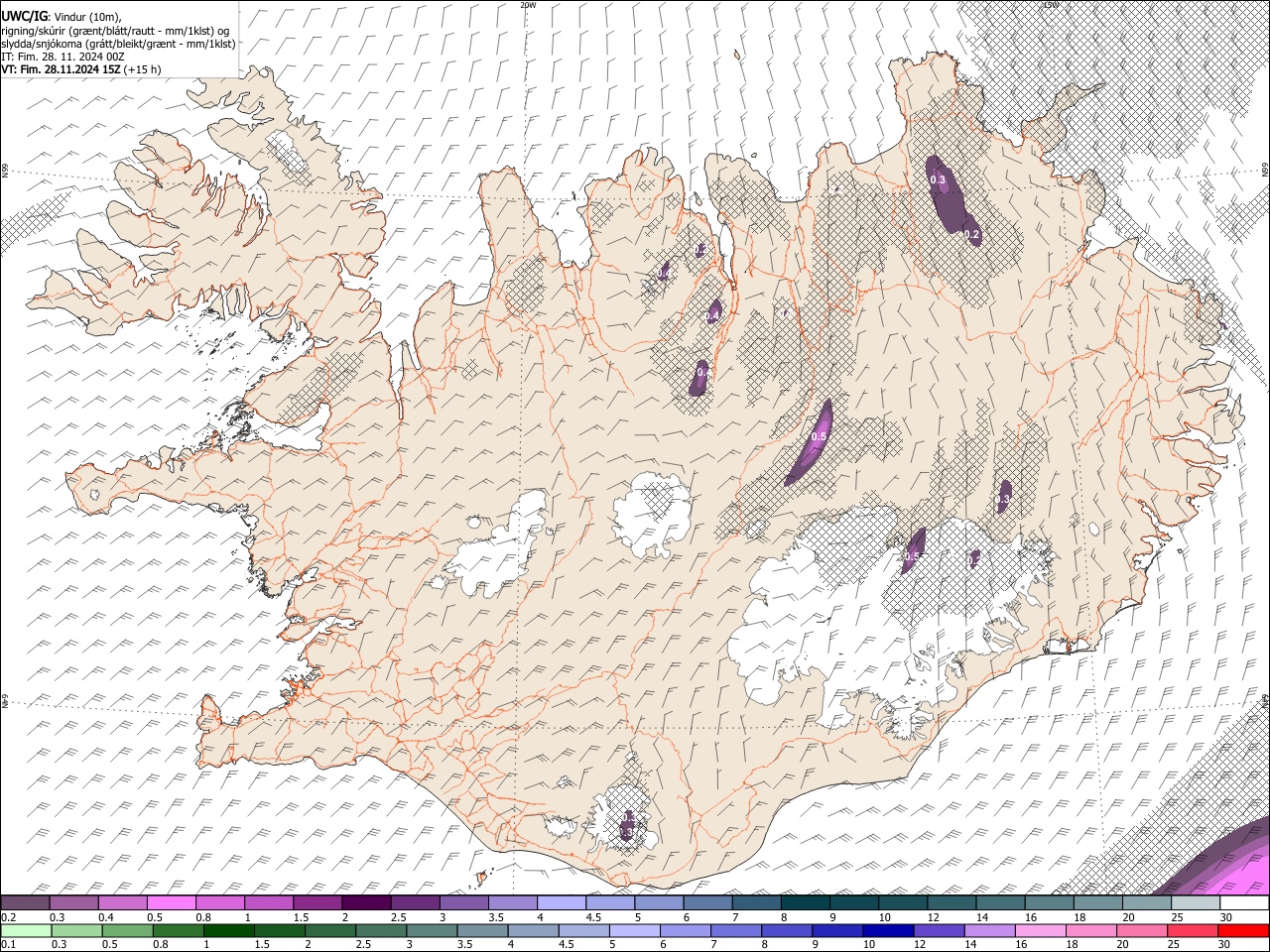Viewport: 1270px width, 952px height.
Task: Click the deep blue 10 swatch in lower legend
Action: 887,930
